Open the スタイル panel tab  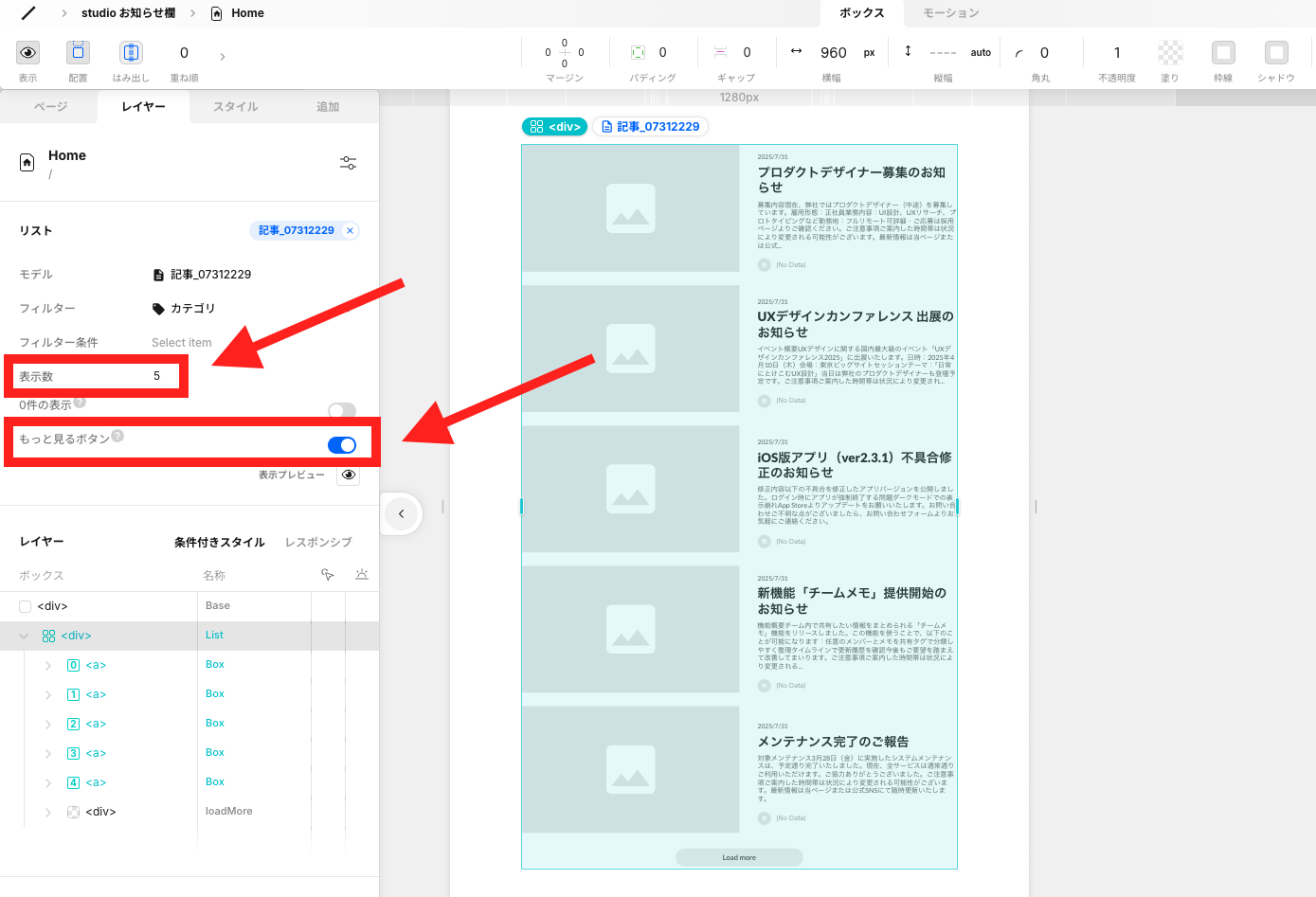(x=234, y=106)
